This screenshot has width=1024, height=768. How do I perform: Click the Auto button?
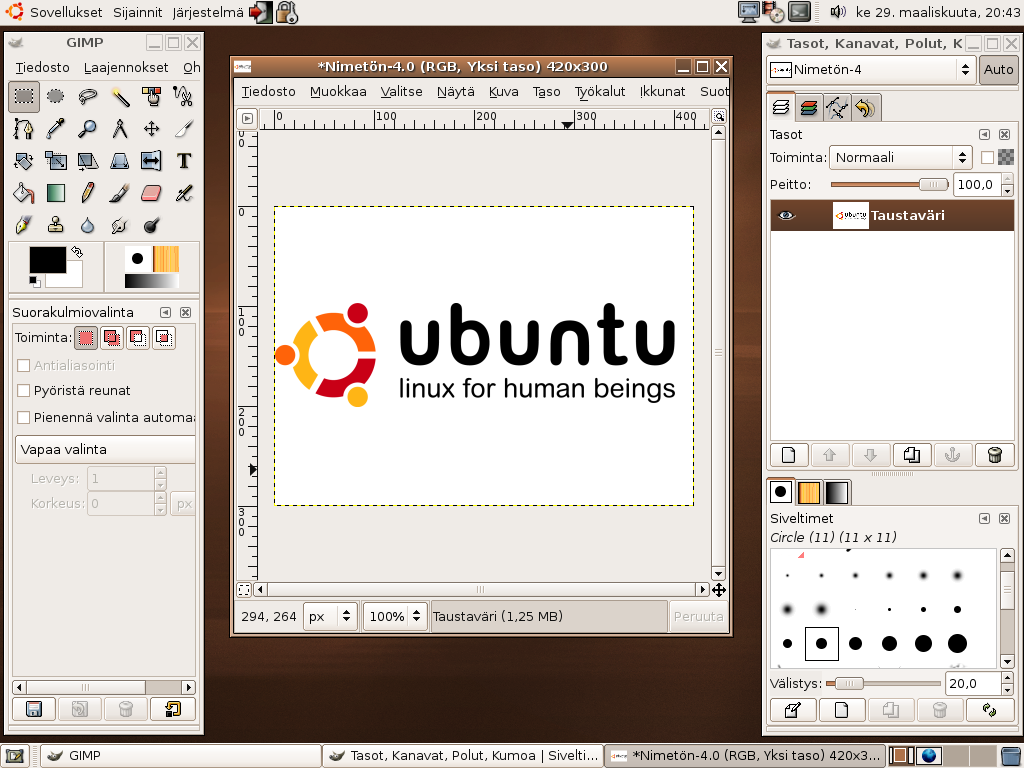coord(999,70)
